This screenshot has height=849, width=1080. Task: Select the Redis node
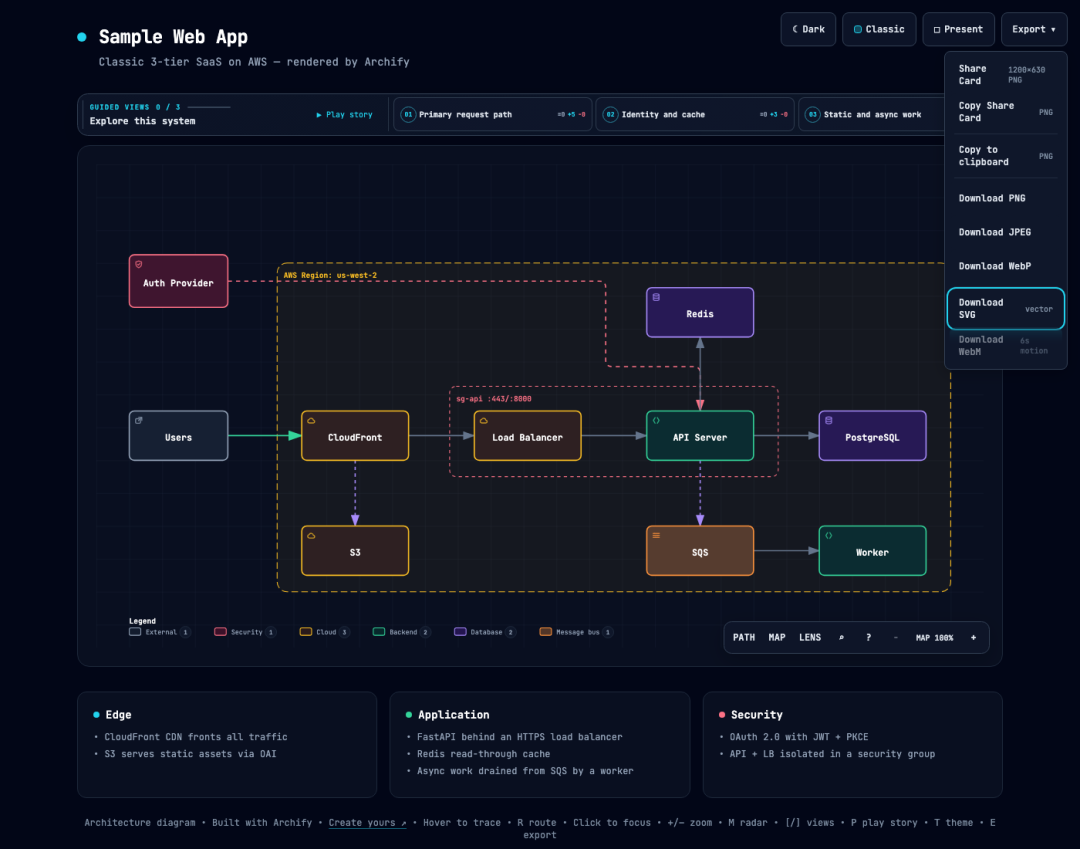[700, 313]
